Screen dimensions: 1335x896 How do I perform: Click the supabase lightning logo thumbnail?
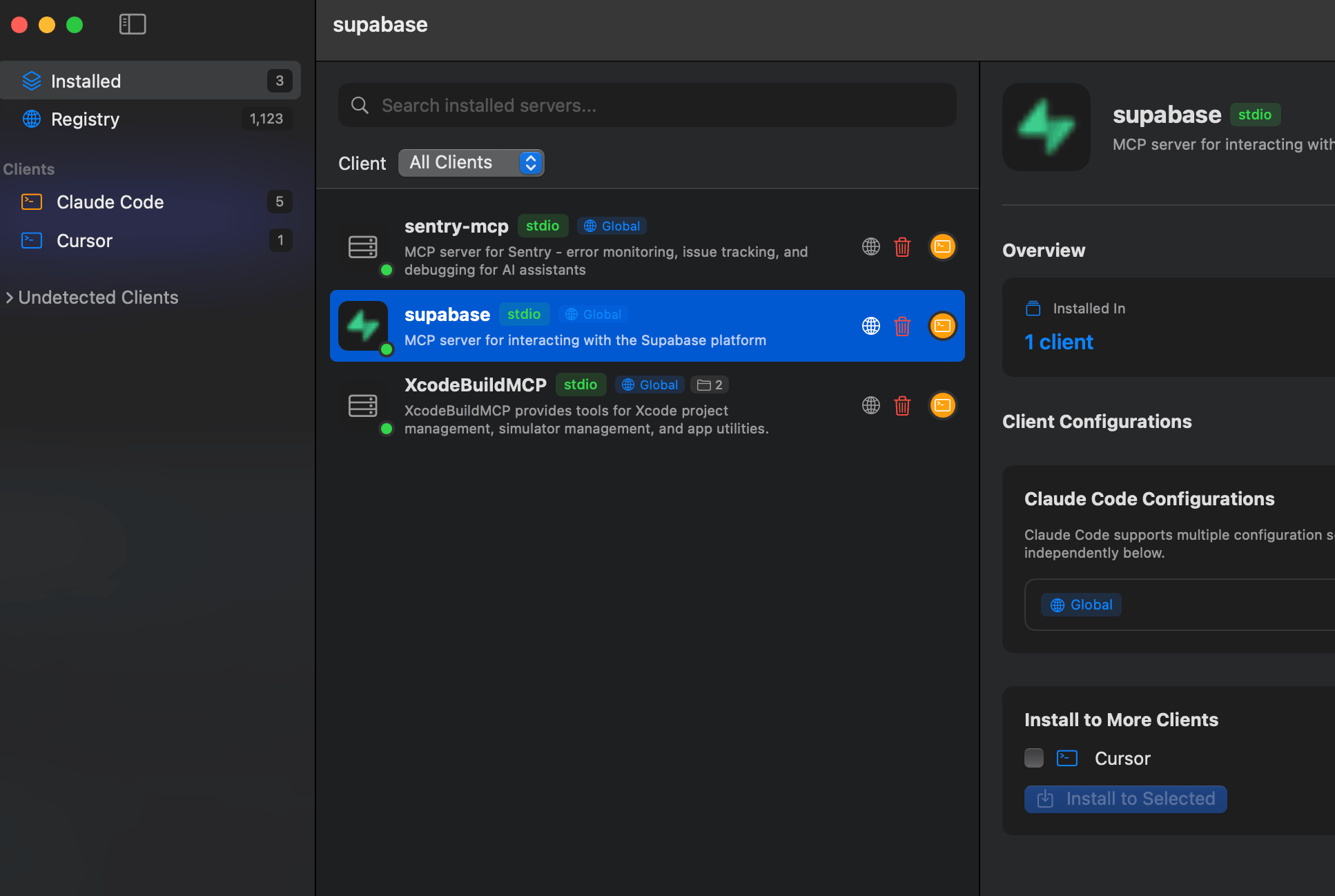tap(364, 326)
